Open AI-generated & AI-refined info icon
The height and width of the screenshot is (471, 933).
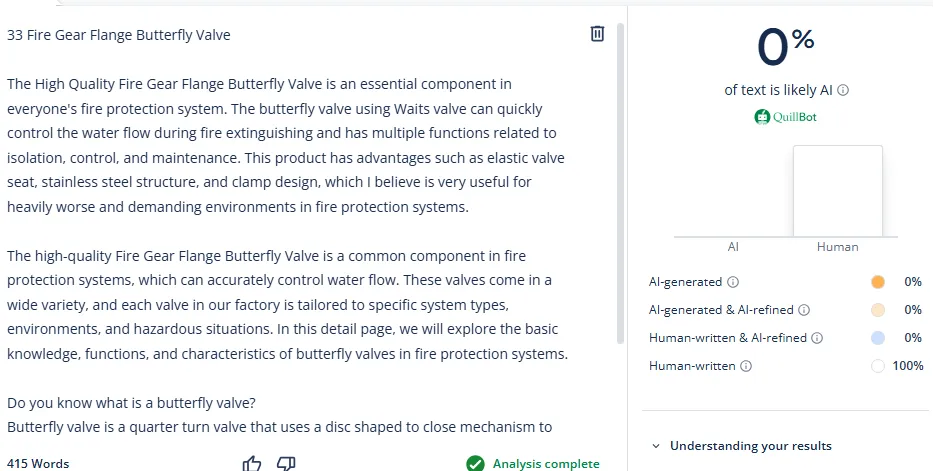pos(804,310)
